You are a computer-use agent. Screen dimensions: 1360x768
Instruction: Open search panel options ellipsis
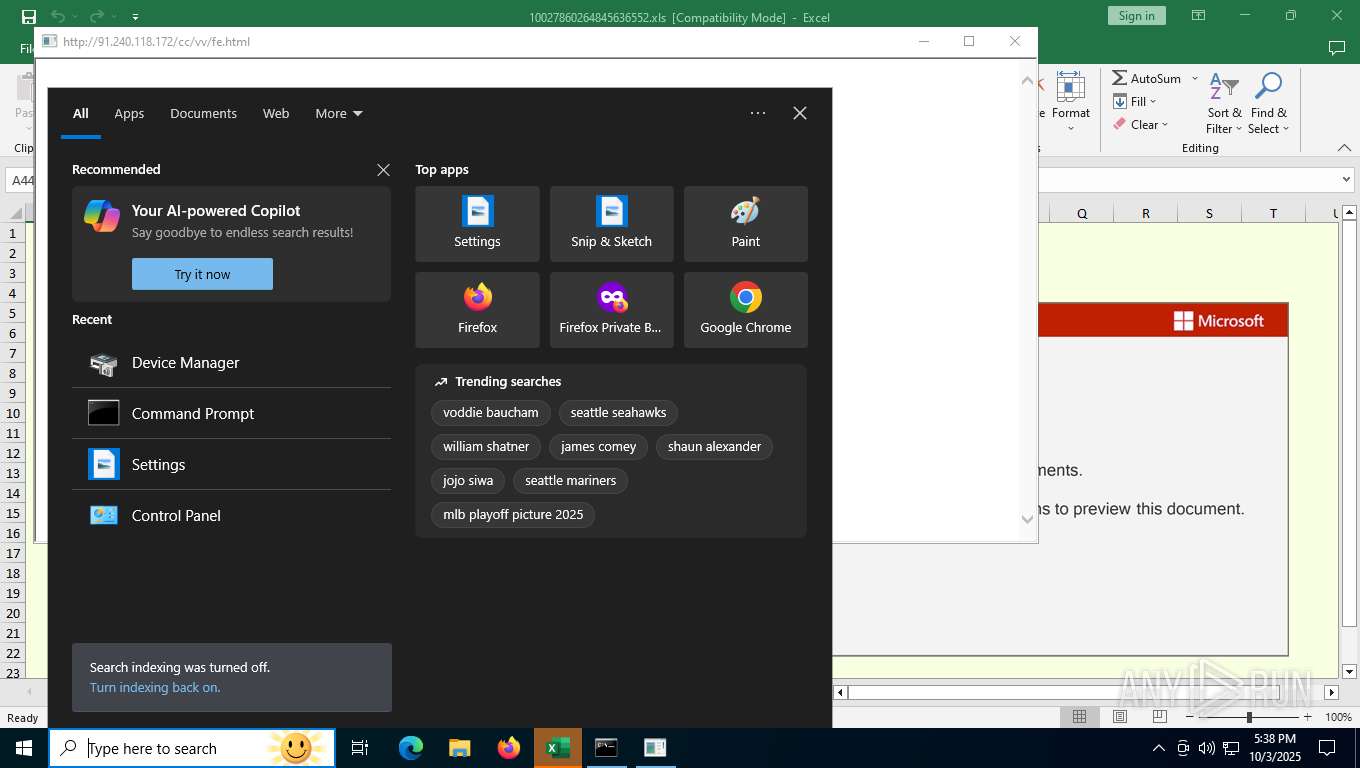(758, 113)
